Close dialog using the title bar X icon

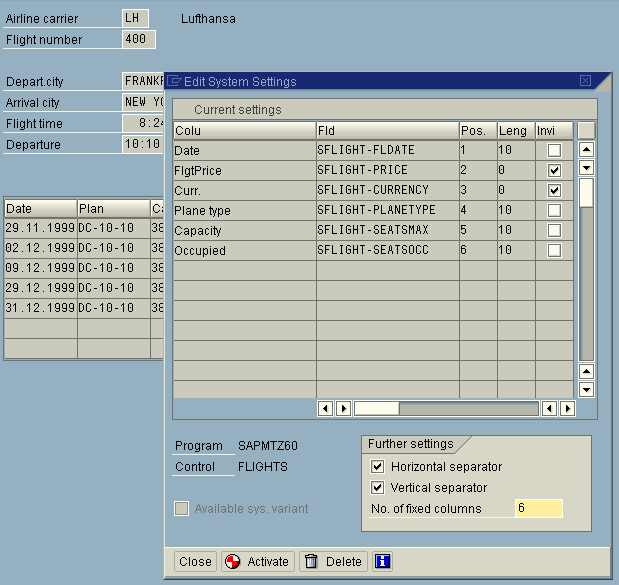[x=585, y=81]
